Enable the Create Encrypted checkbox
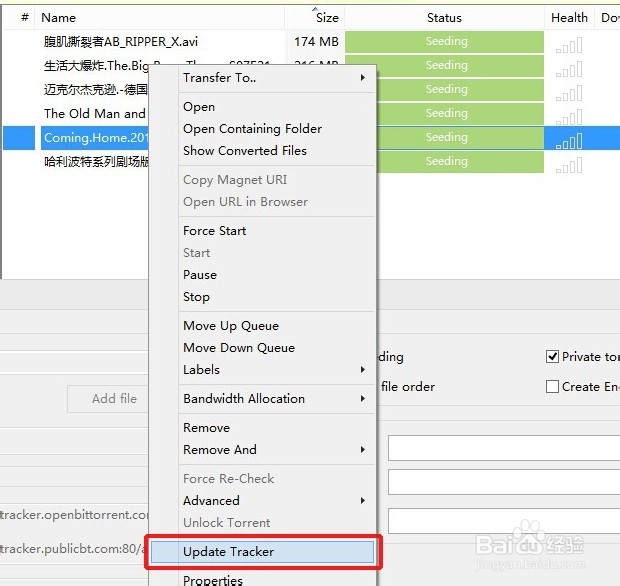The image size is (620, 586). [x=552, y=387]
